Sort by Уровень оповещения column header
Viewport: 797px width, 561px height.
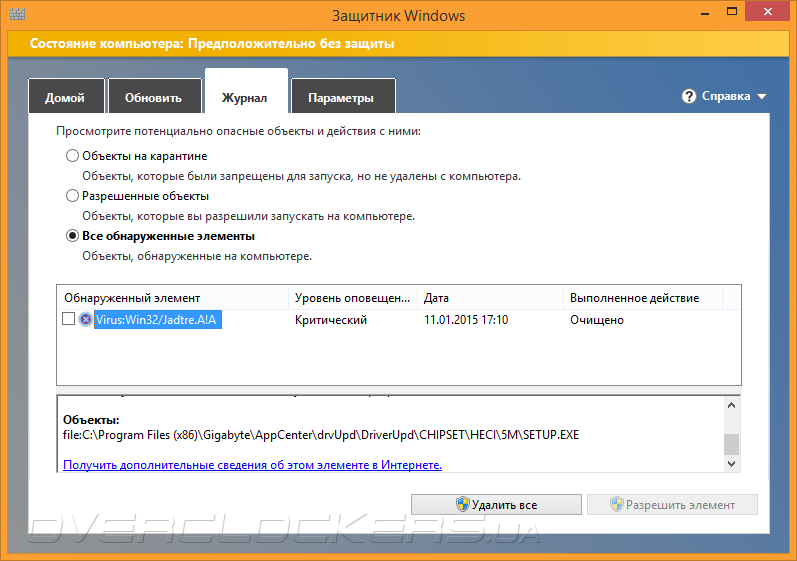point(353,298)
